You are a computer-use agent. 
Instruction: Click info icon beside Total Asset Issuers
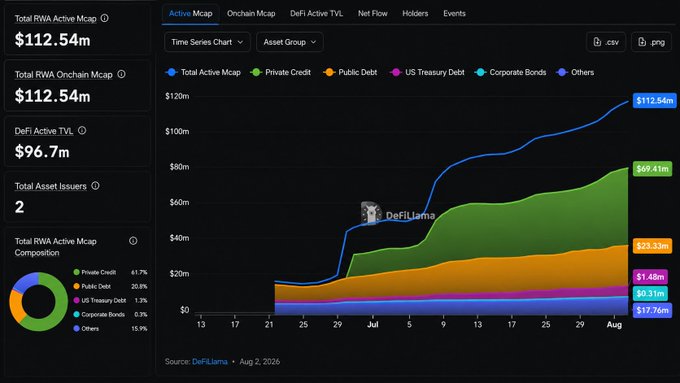click(95, 186)
